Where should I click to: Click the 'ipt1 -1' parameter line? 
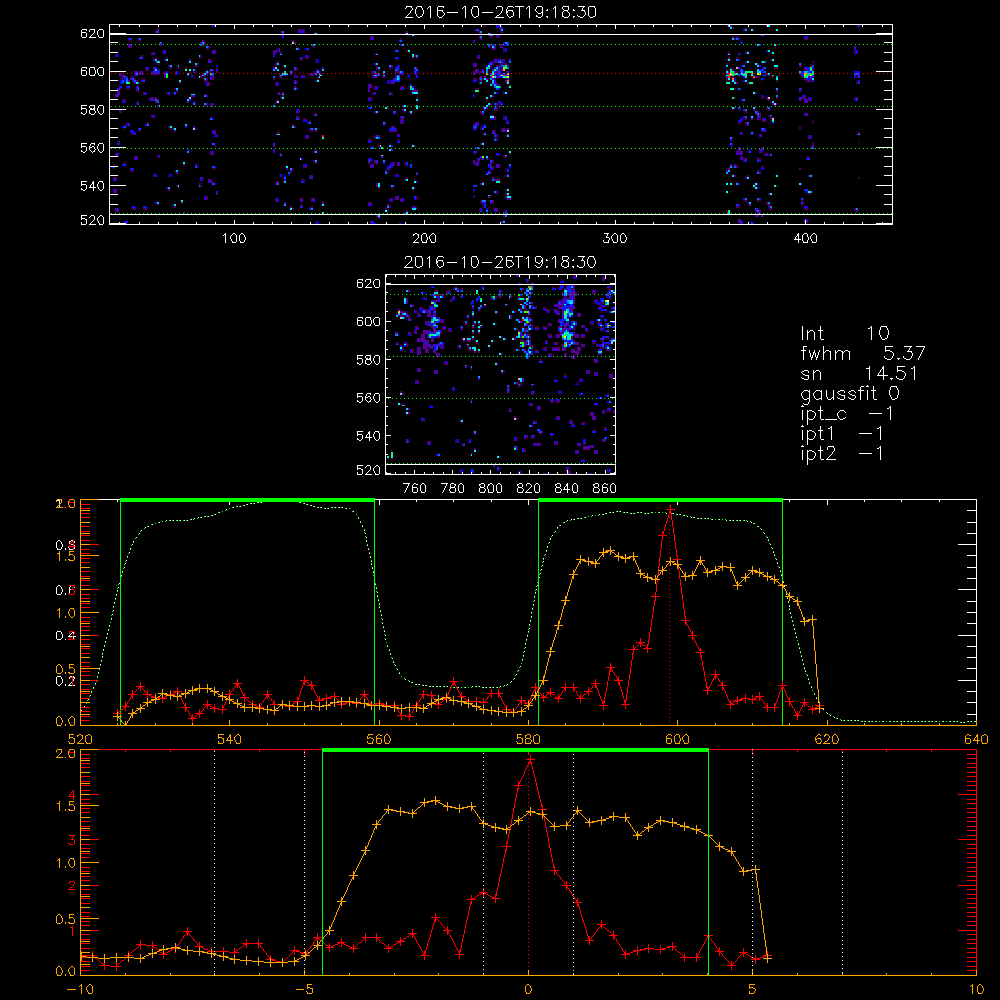(842, 434)
